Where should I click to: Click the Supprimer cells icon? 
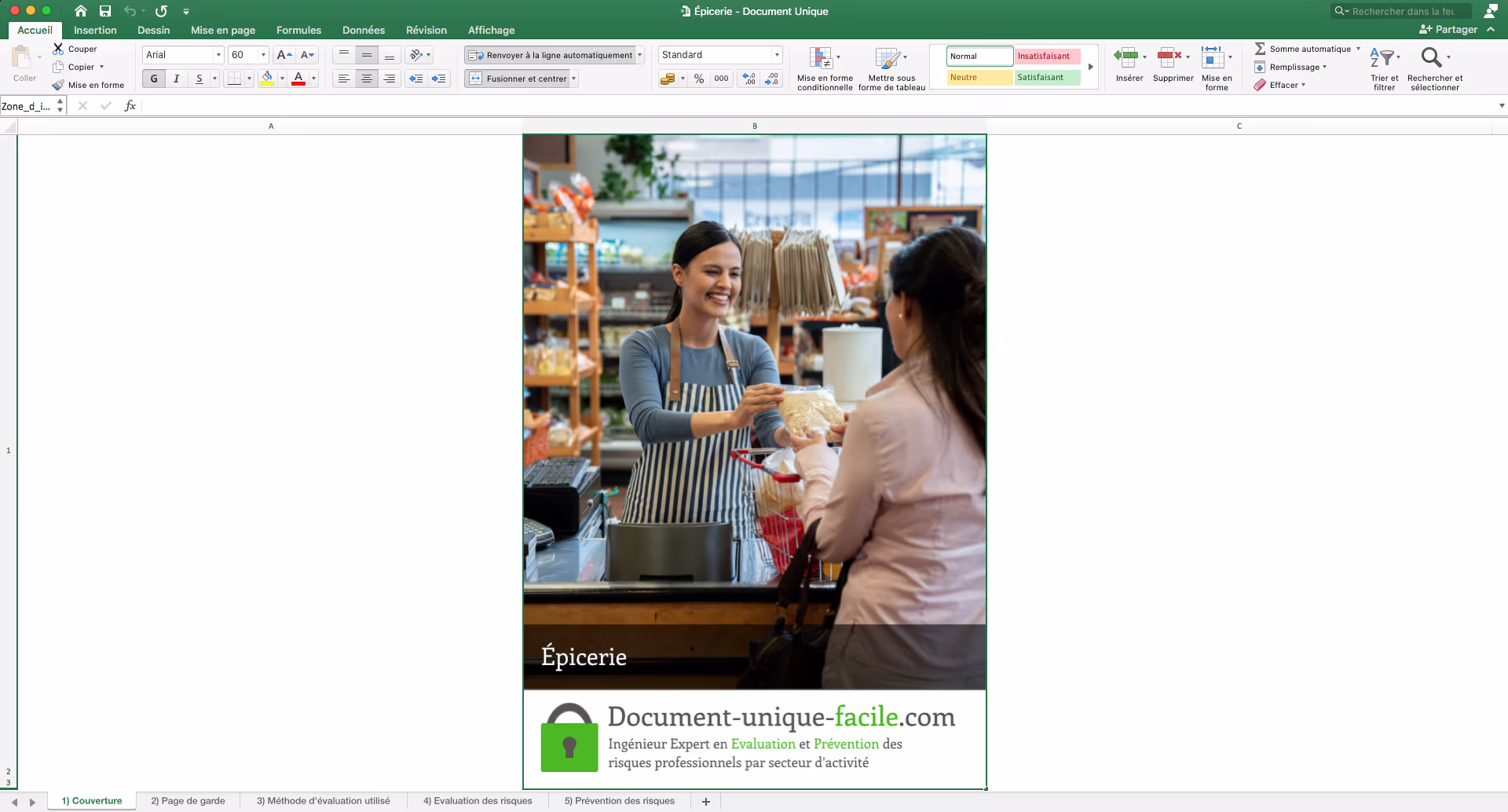1169,57
